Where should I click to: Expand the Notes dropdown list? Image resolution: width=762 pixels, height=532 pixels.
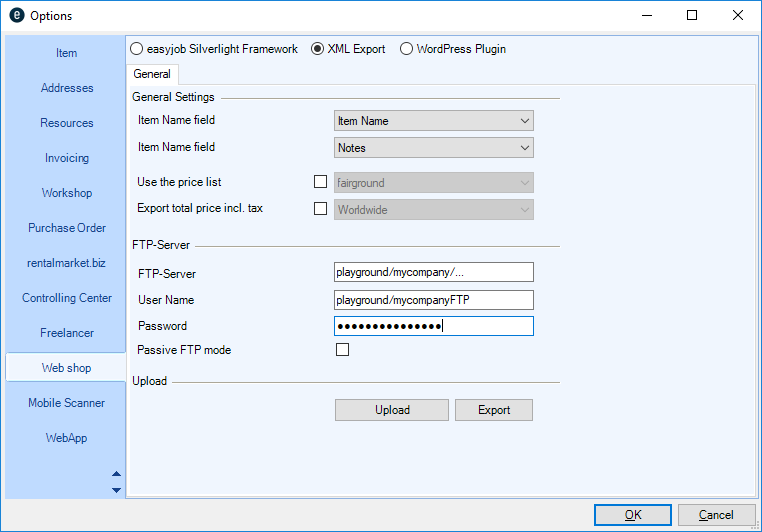pyautogui.click(x=433, y=148)
